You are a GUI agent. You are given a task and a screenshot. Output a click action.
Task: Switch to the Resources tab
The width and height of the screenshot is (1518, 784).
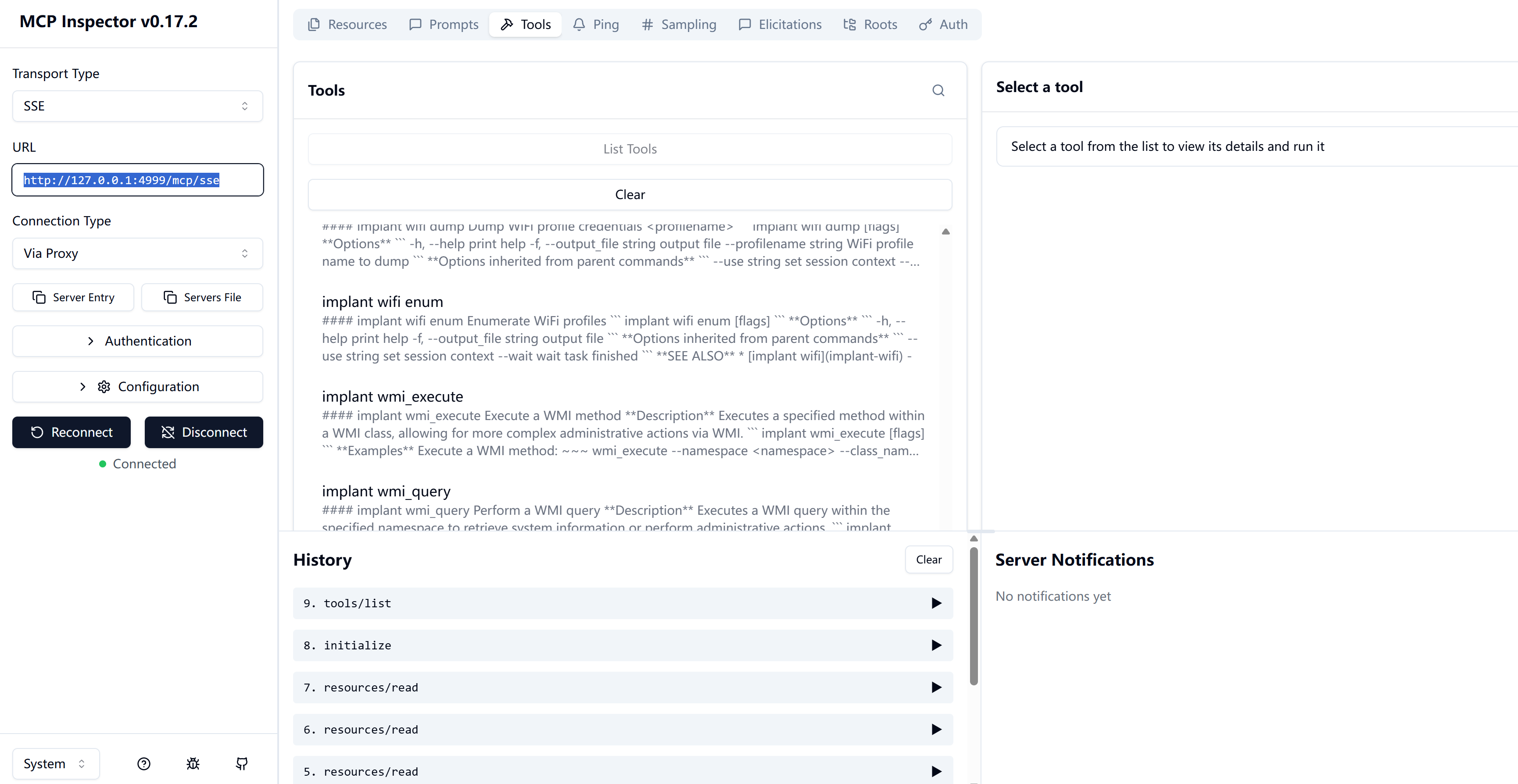click(347, 25)
